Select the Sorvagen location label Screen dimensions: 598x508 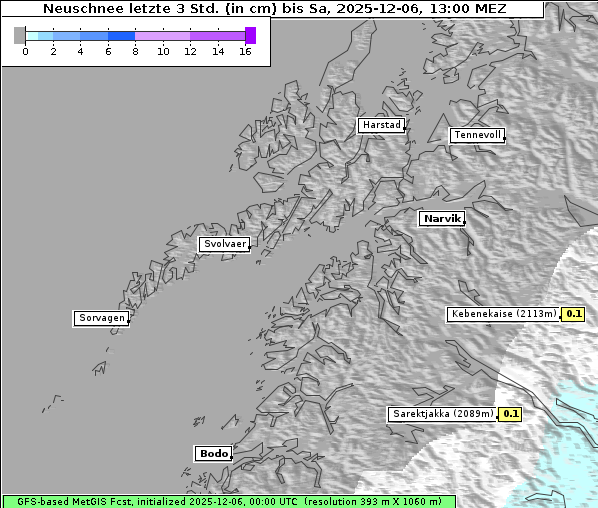[x=101, y=318]
